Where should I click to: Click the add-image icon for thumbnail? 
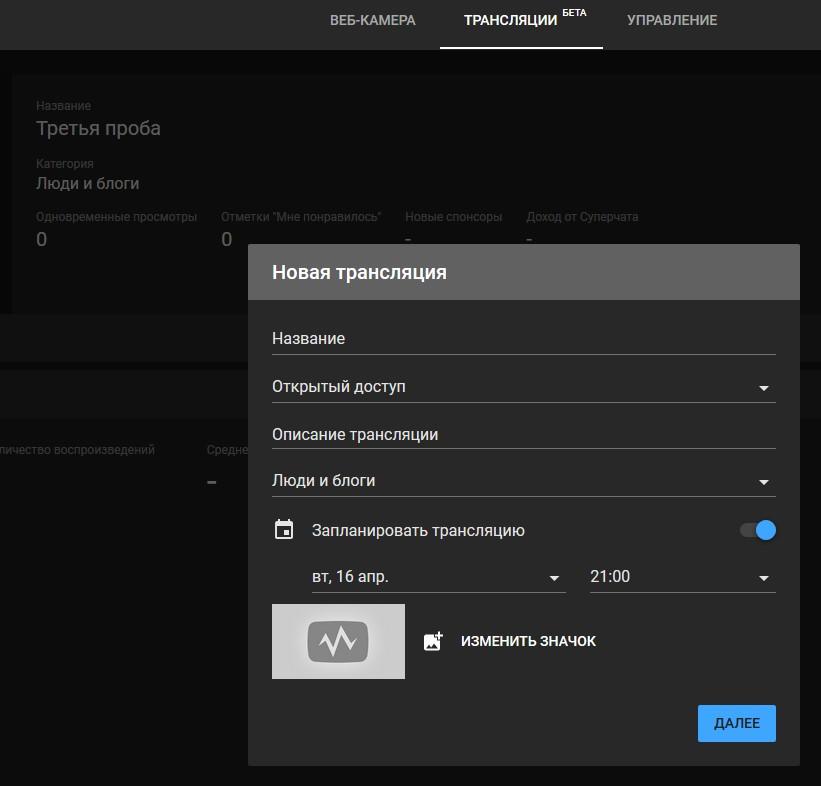tap(433, 641)
